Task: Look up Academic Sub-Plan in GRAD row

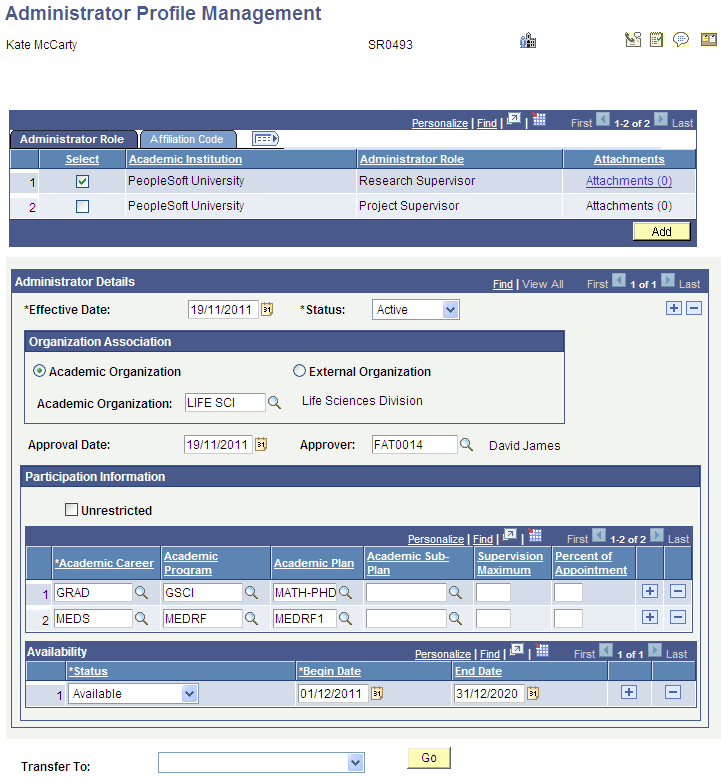Action: 455,593
